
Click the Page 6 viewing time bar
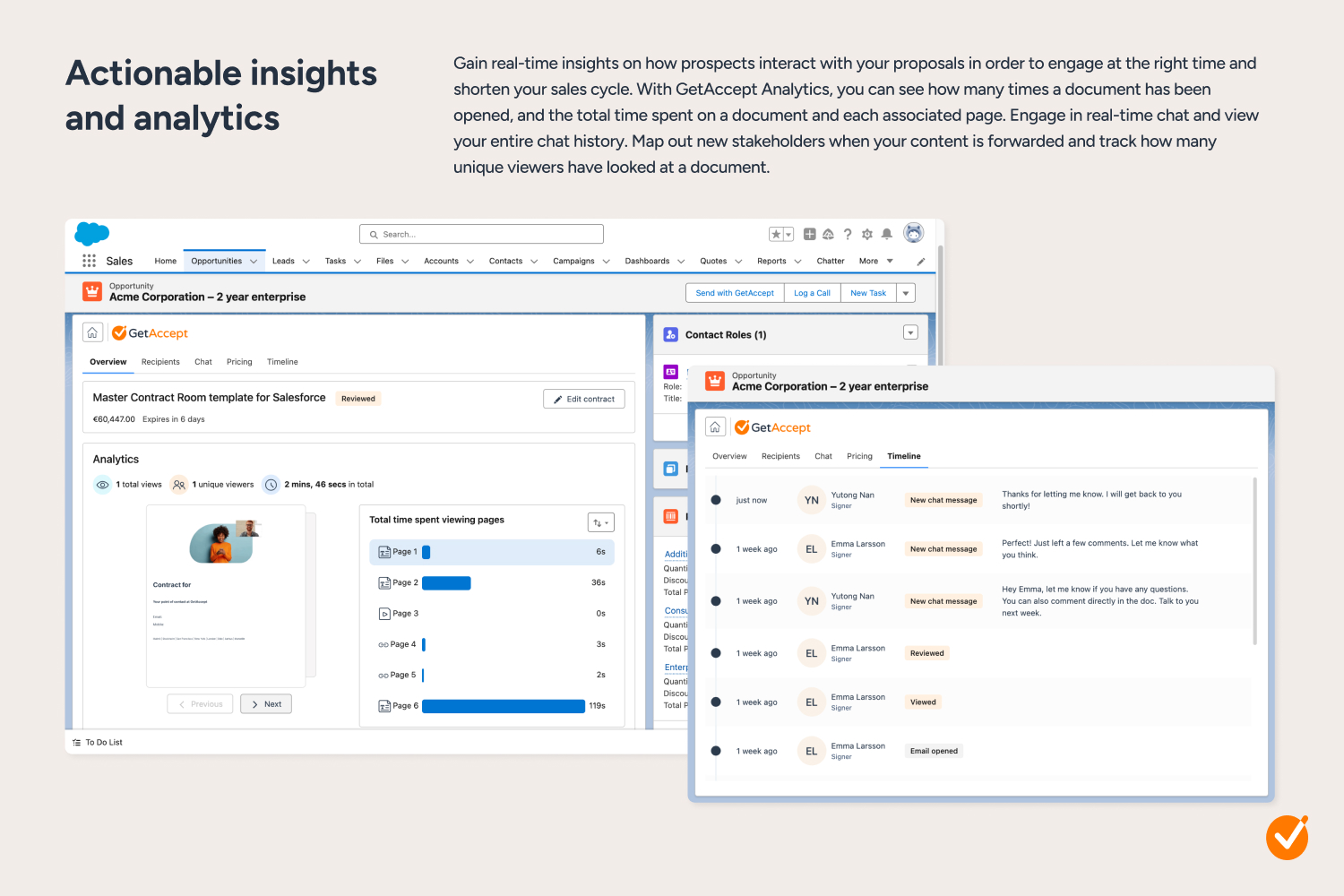click(x=503, y=706)
